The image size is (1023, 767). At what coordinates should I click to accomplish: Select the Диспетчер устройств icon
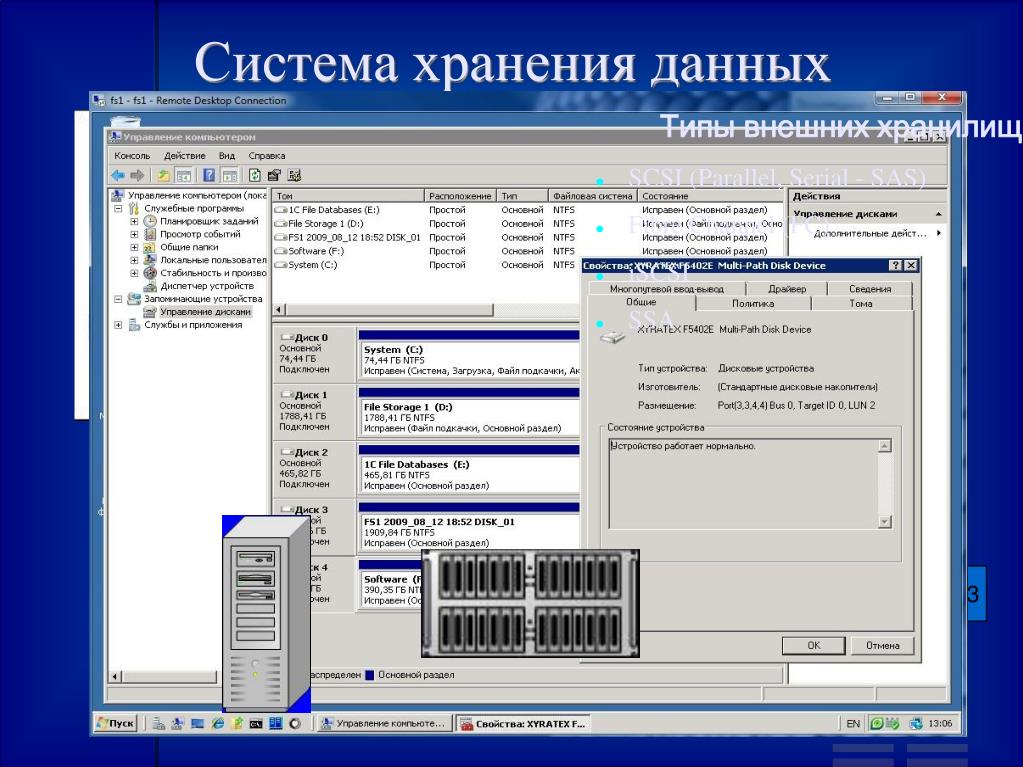(149, 286)
